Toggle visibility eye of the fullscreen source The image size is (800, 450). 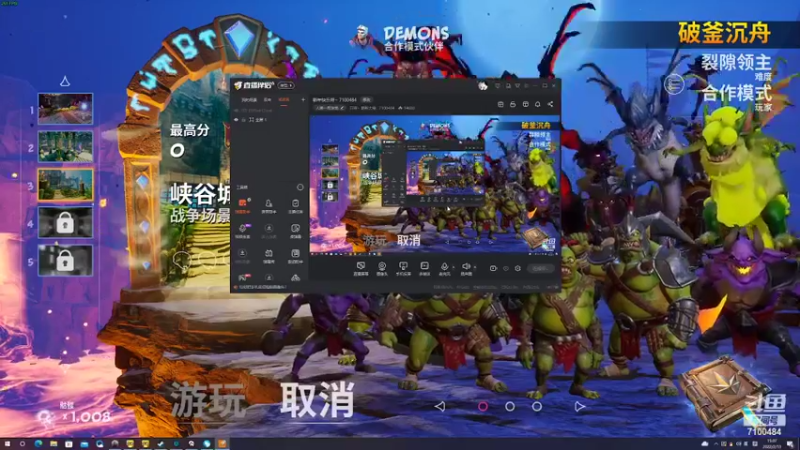[236, 120]
